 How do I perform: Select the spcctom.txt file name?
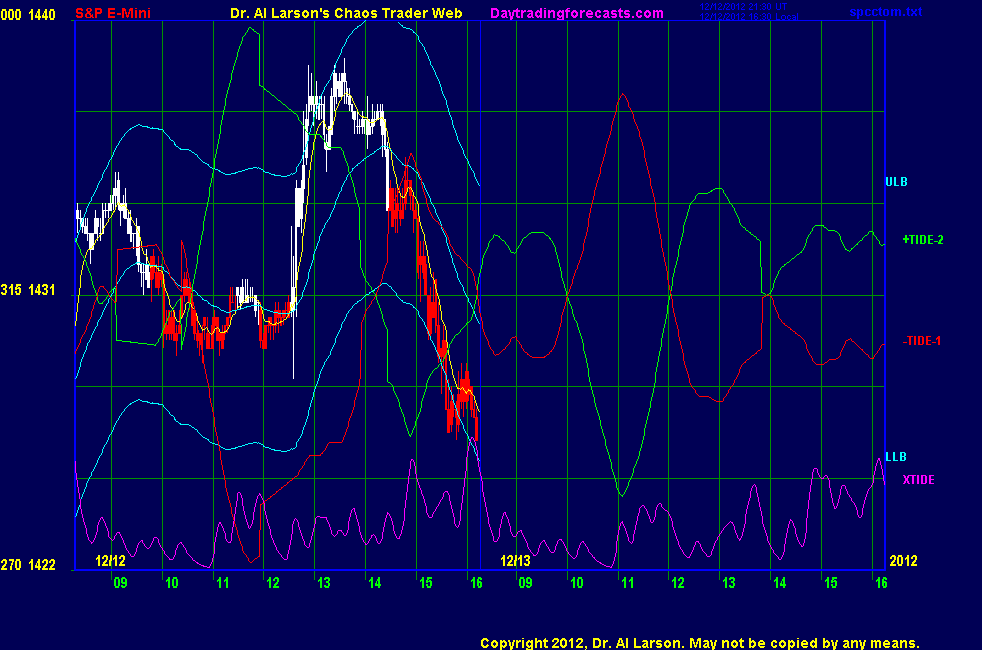886,12
